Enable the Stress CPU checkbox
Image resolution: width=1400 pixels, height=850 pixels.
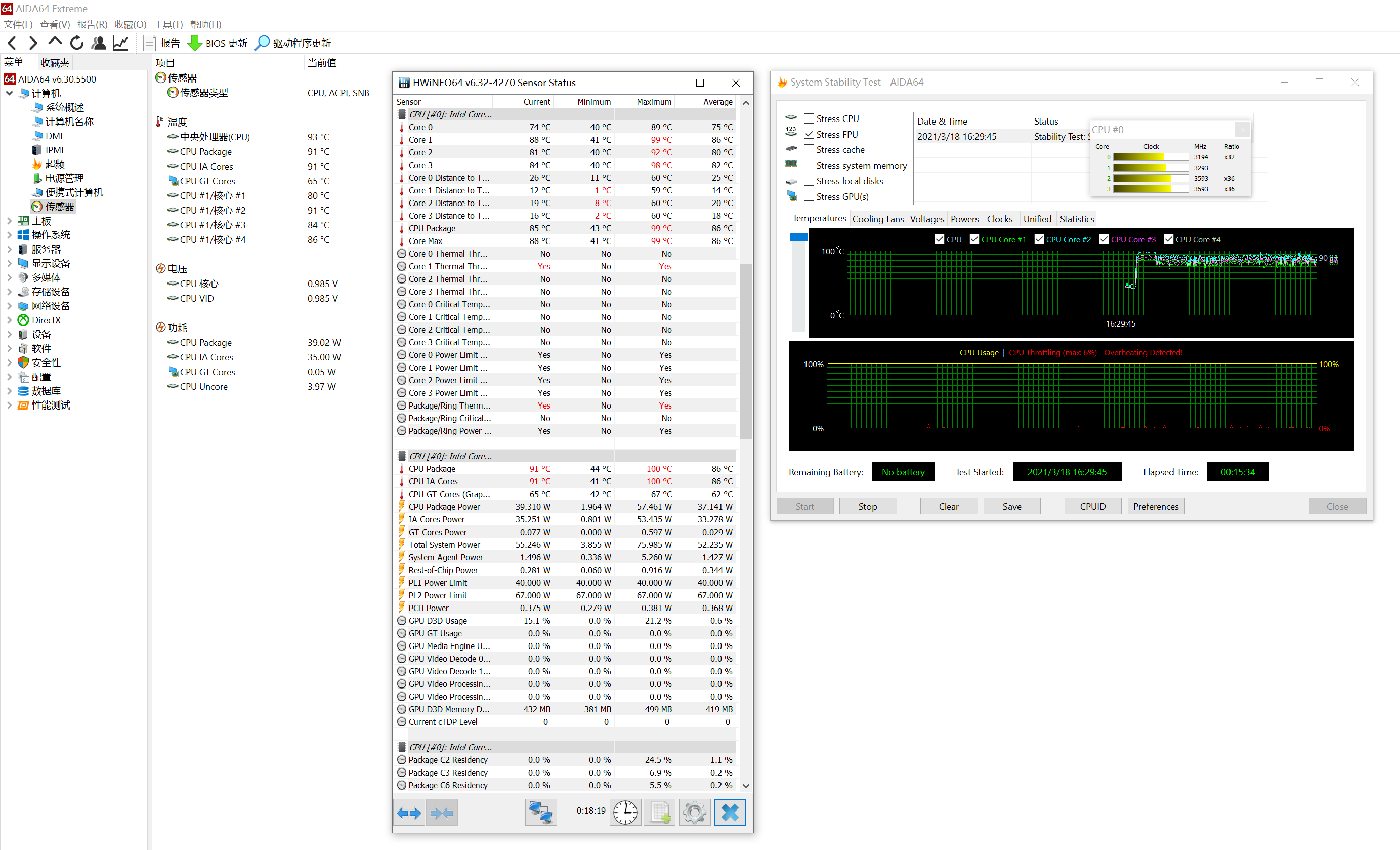tap(809, 118)
